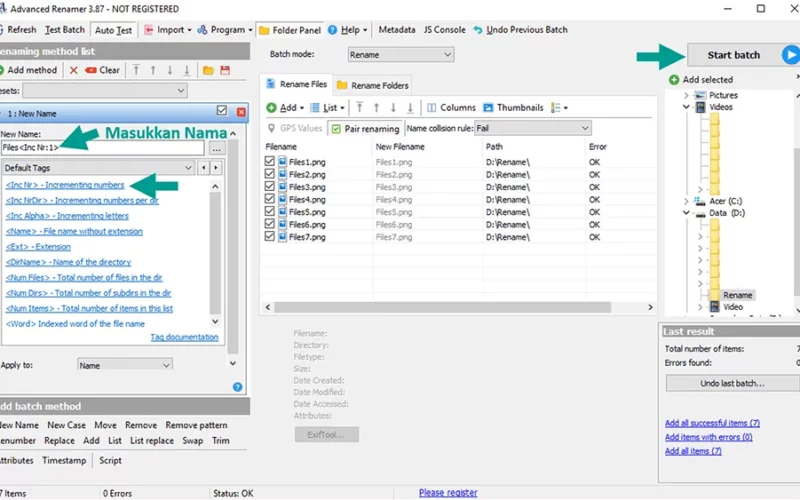The image size is (800, 500).
Task: Click the save preset disk icon
Action: click(x=225, y=70)
